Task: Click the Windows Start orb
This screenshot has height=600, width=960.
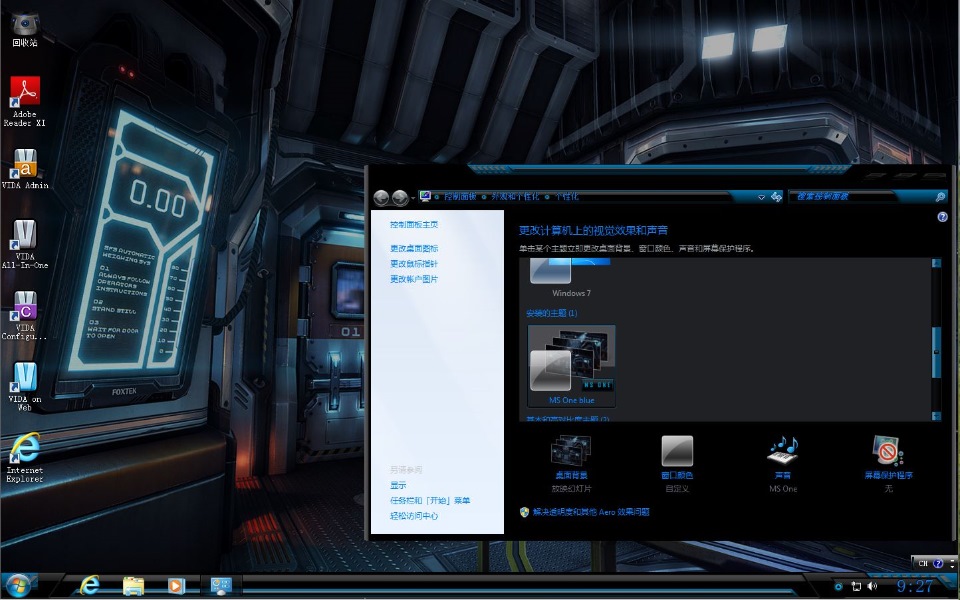Action: (18, 587)
